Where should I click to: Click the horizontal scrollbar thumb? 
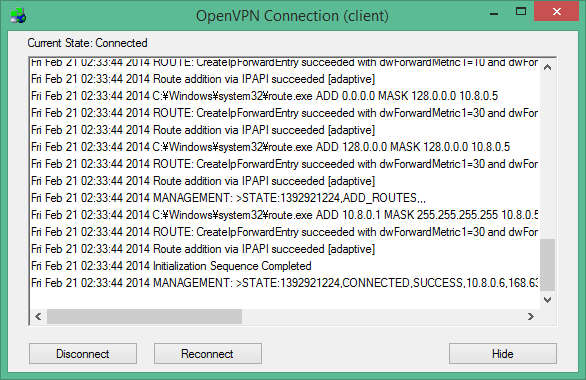pyautogui.click(x=144, y=316)
